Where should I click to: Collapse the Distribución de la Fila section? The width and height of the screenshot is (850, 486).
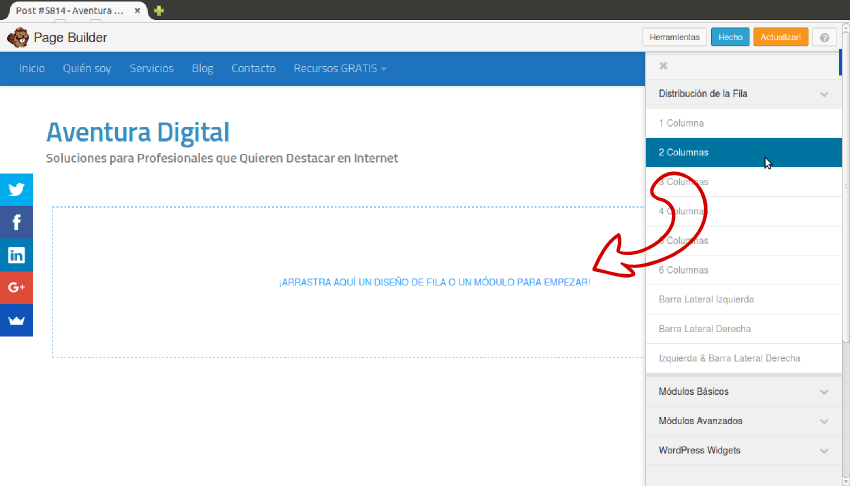pyautogui.click(x=823, y=94)
